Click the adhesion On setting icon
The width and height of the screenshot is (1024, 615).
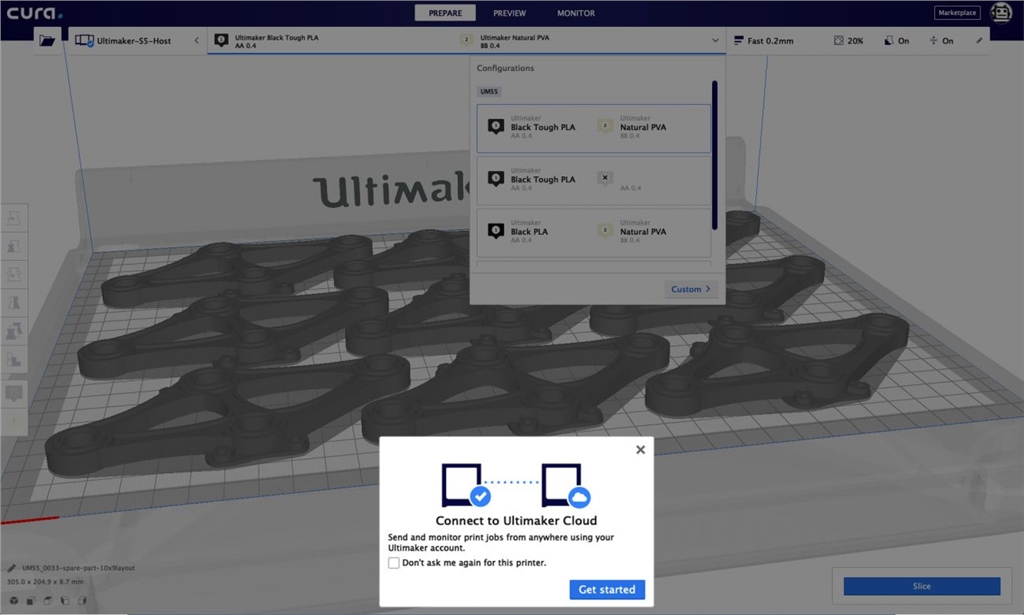tap(933, 41)
